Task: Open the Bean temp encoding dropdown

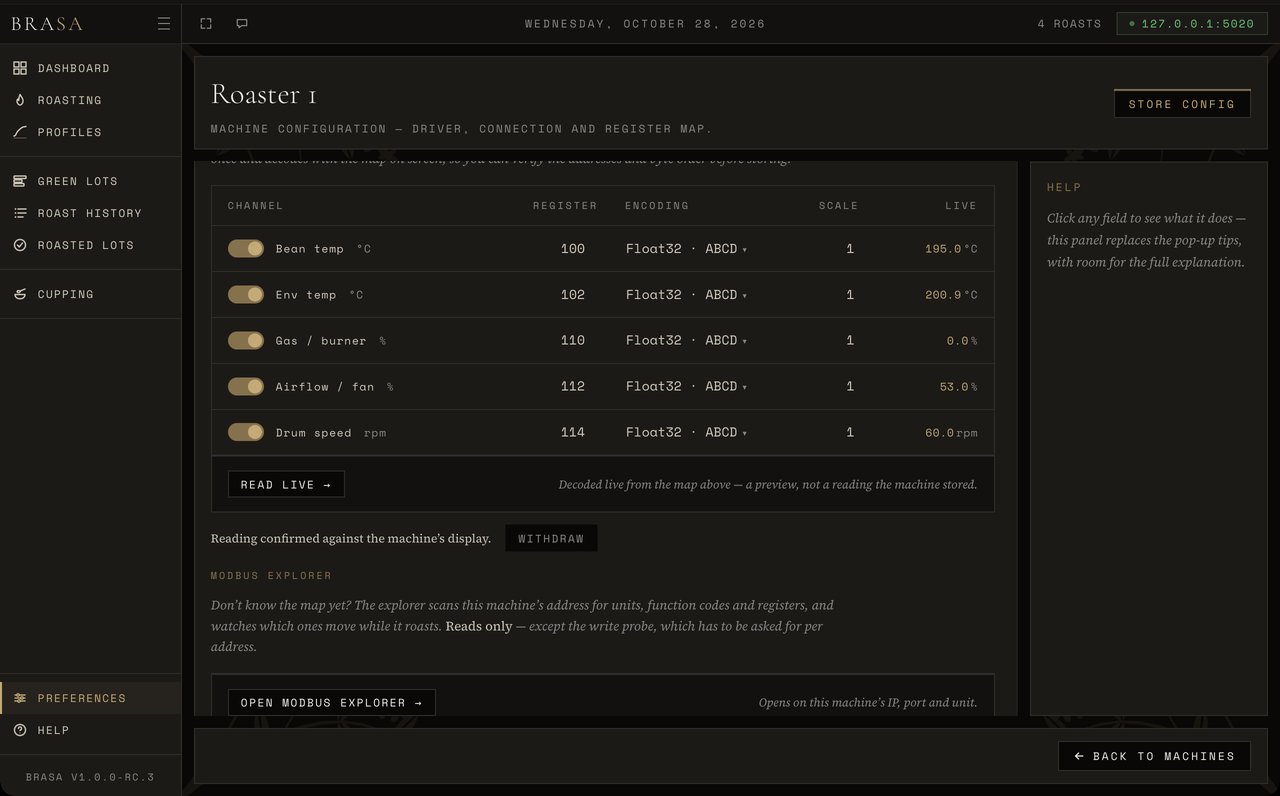Action: pos(687,249)
